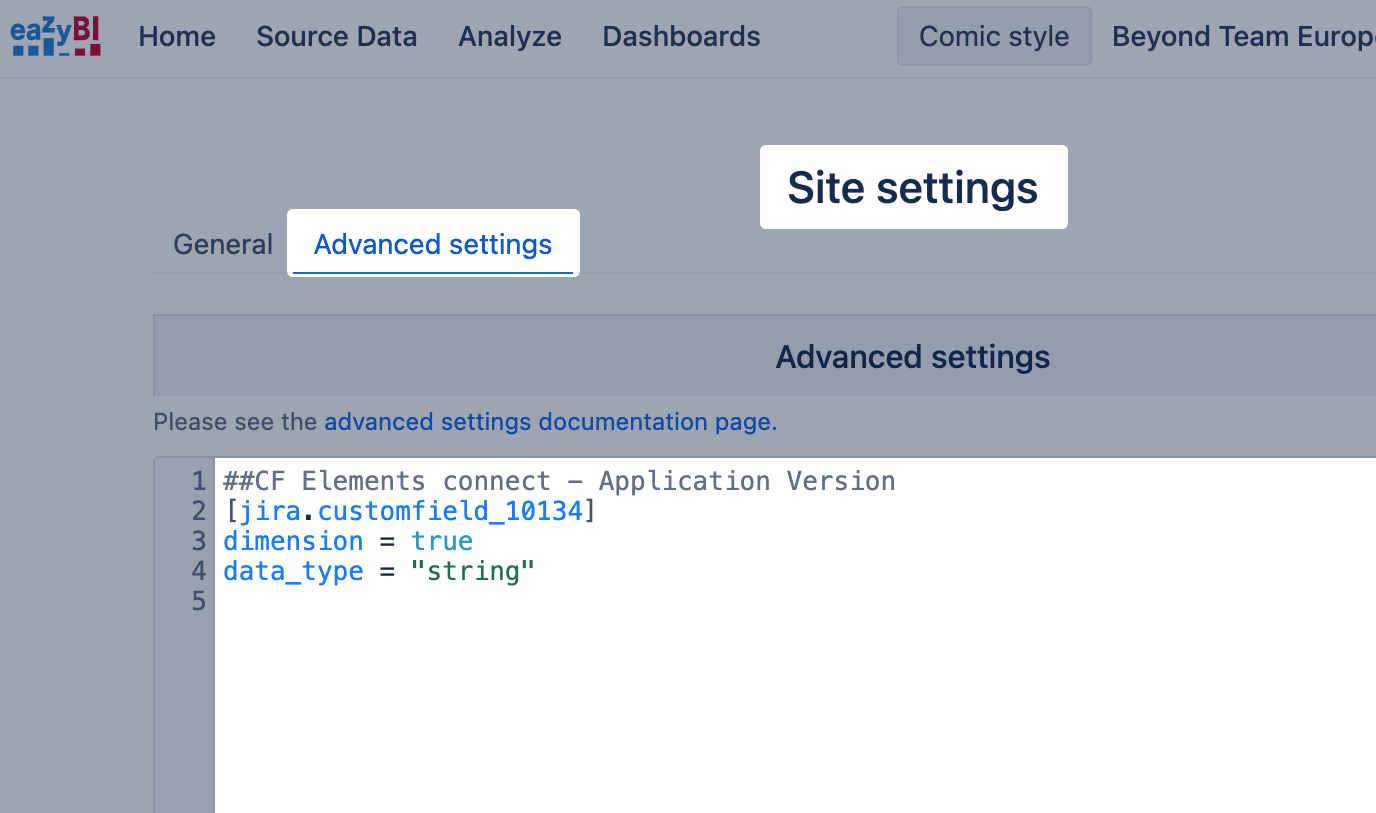This screenshot has height=813, width=1376.
Task: Click the true value in the editor
Action: pyautogui.click(x=442, y=541)
